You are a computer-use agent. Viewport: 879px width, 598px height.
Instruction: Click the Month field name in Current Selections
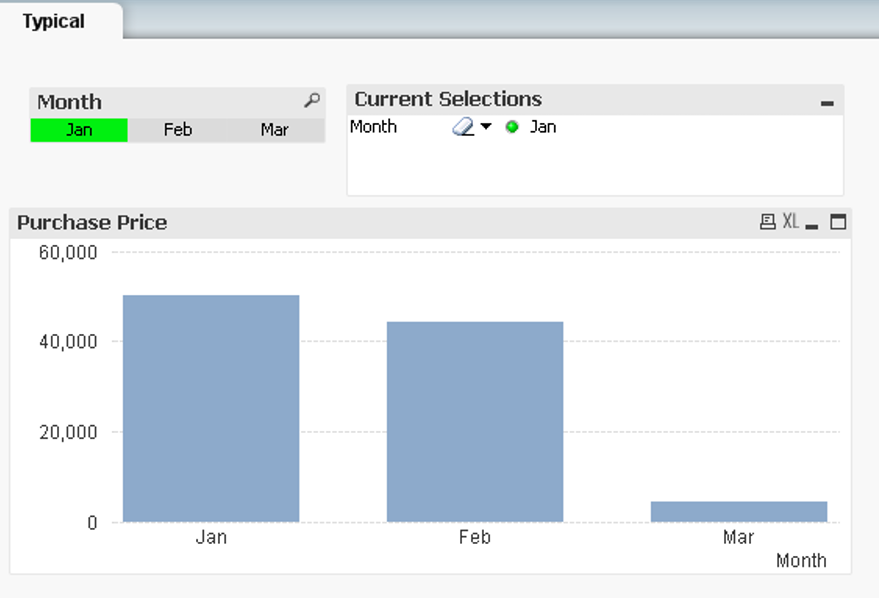click(x=373, y=127)
